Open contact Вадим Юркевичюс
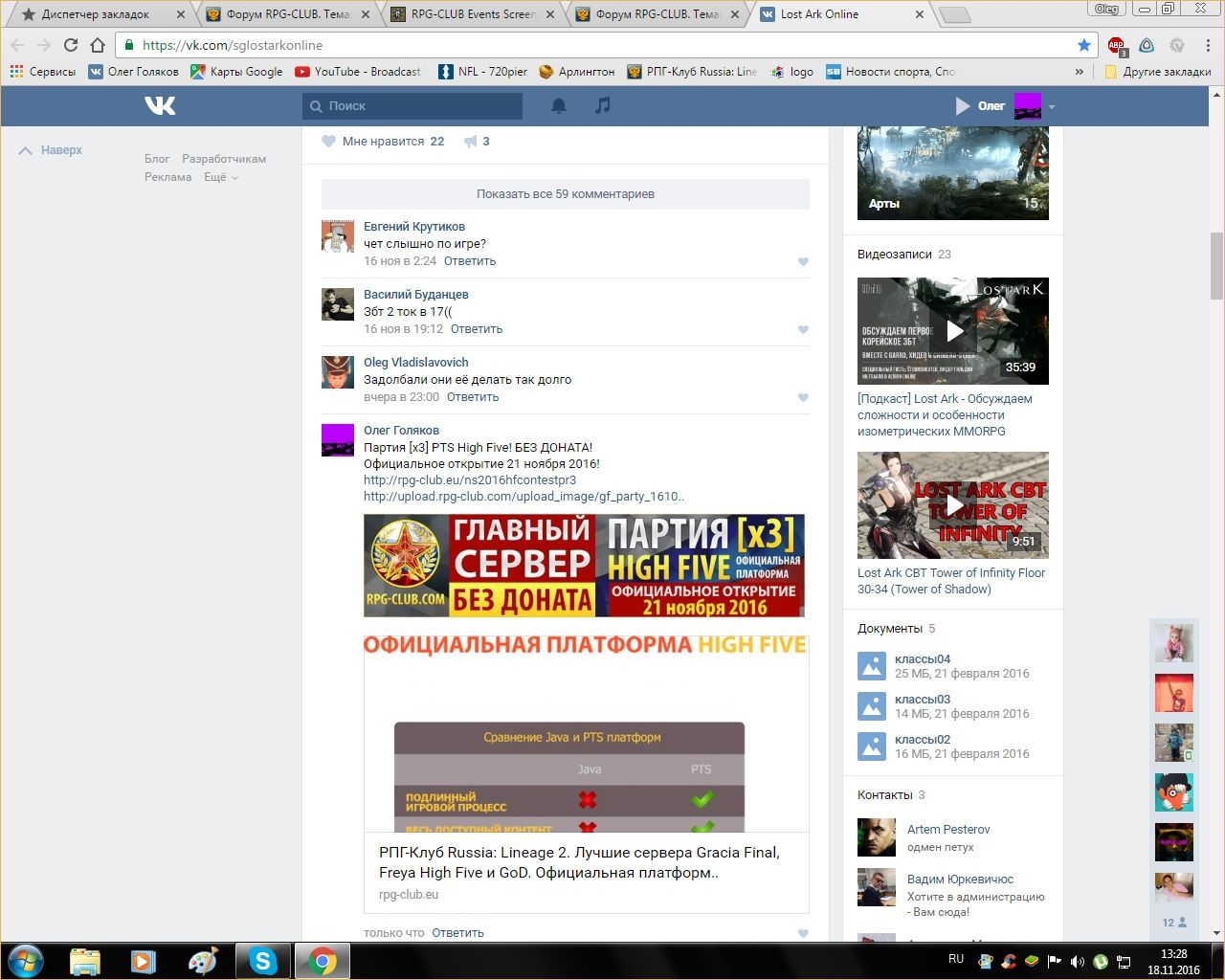The image size is (1225, 980). pyautogui.click(x=960, y=880)
